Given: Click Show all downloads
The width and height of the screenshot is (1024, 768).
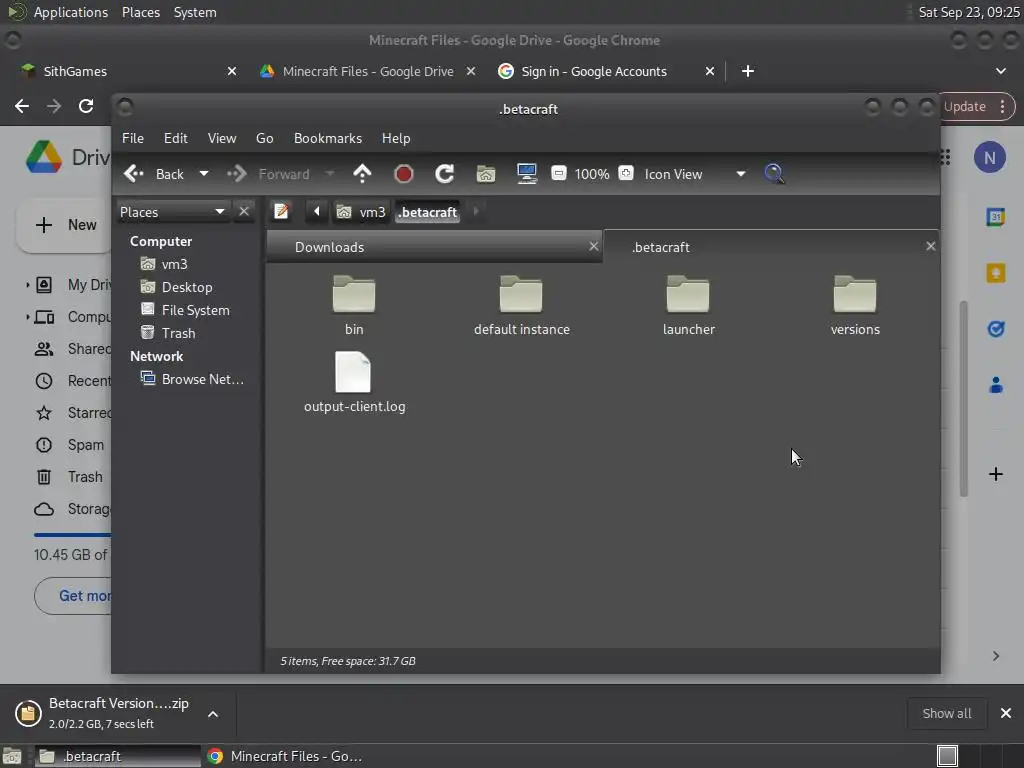Looking at the screenshot, I should (946, 714).
